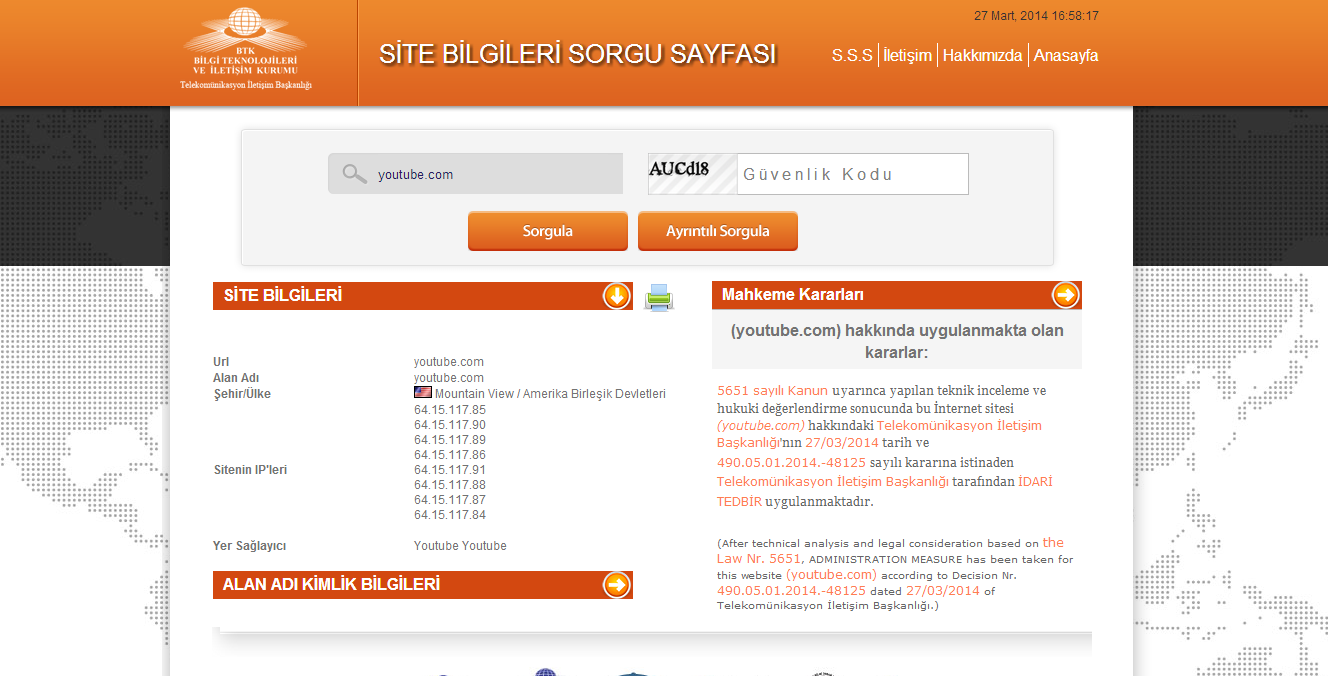This screenshot has height=676, width=1328.
Task: Select IP address 64.15.117.87
Action: 450,500
